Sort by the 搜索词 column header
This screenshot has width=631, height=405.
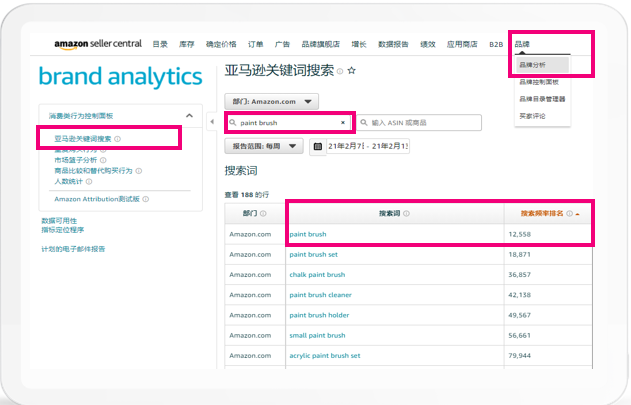[x=389, y=213]
